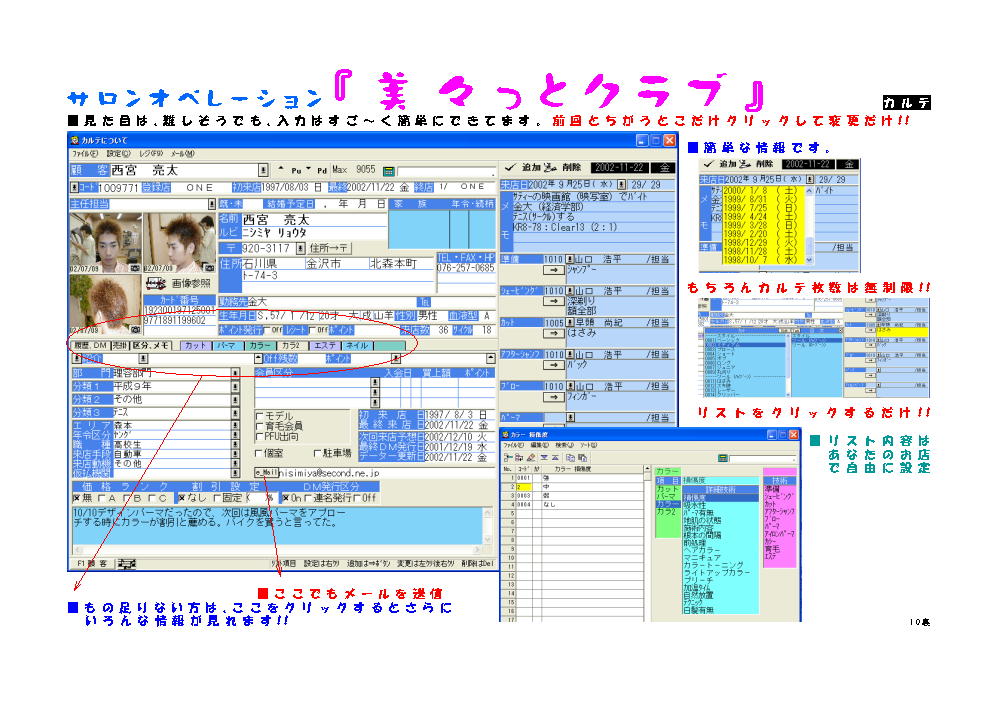Click the arrow button in アフターシャンプー row

pyautogui.click(x=553, y=365)
